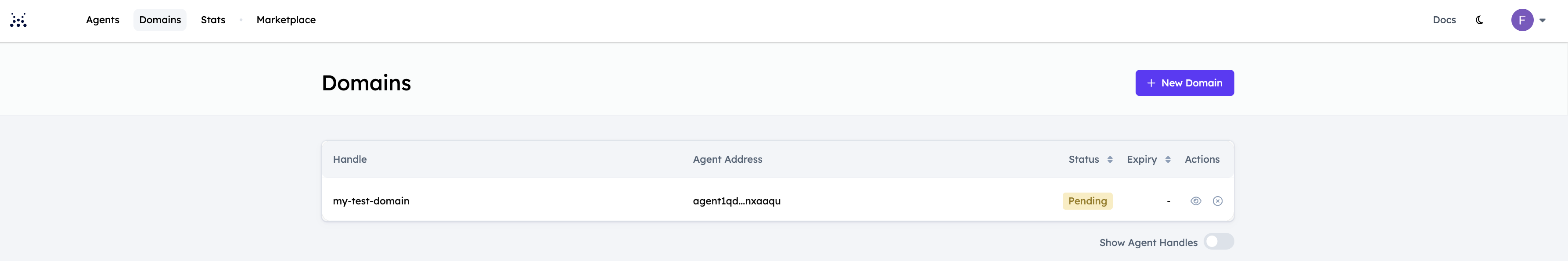View my-test-domain details with eye icon
1568x261 pixels.
tap(1195, 201)
